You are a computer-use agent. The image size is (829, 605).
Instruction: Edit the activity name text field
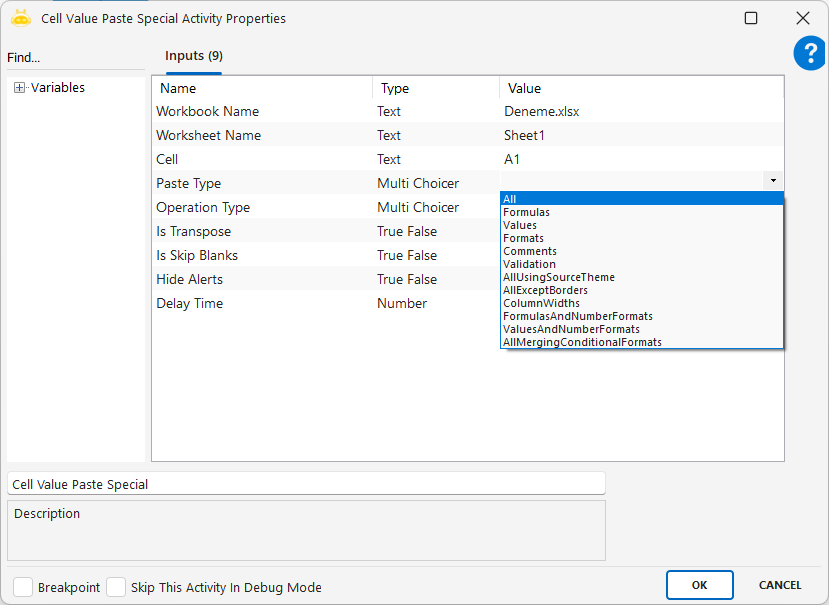click(306, 484)
